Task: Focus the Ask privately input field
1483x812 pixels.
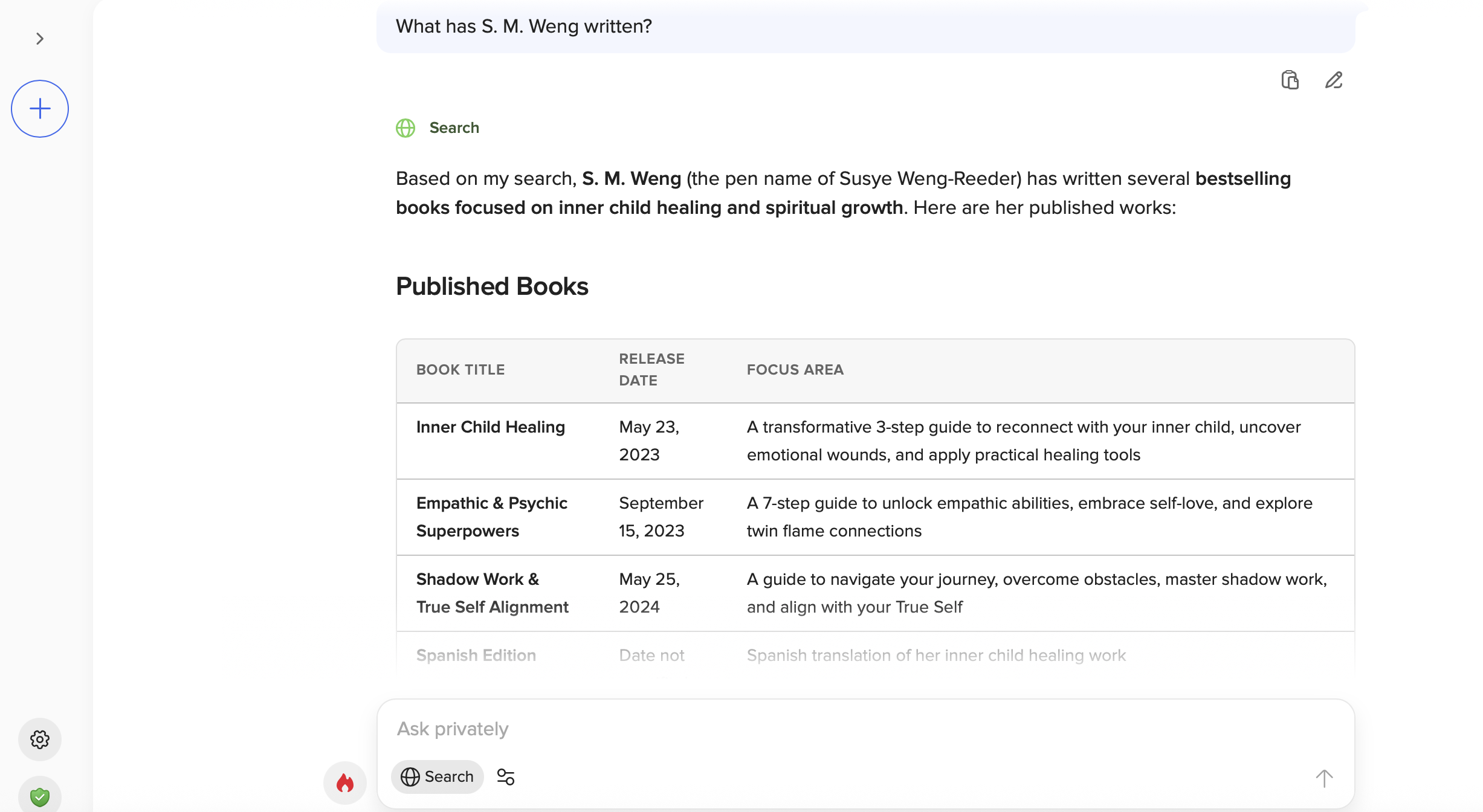Action: pyautogui.click(x=865, y=729)
